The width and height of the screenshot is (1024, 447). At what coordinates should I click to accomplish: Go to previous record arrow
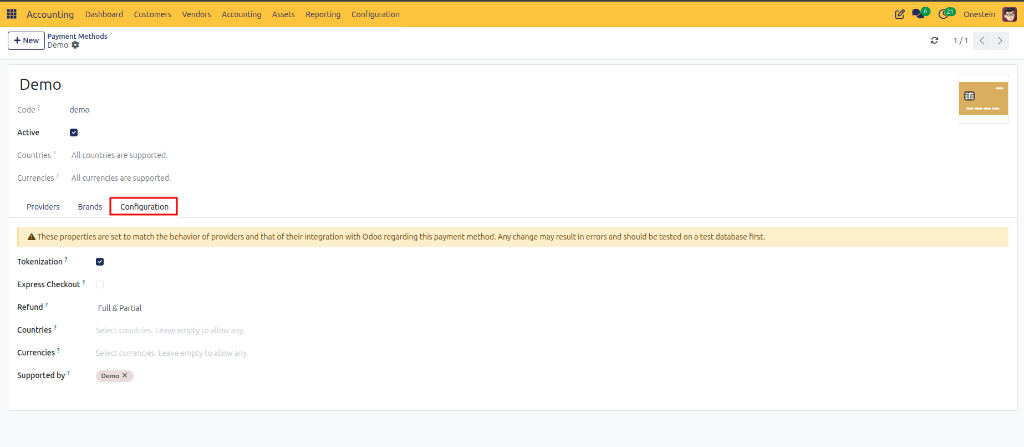pyautogui.click(x=982, y=41)
